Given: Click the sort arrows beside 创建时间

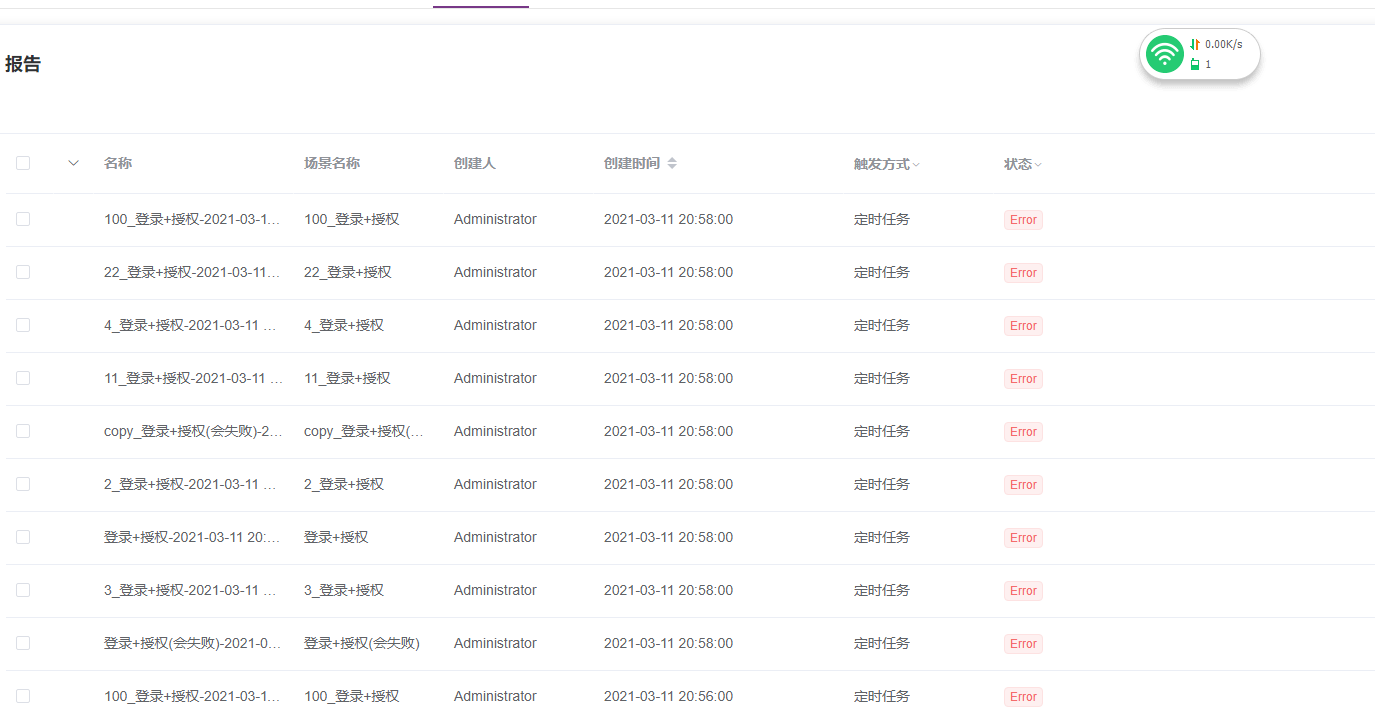Looking at the screenshot, I should (672, 163).
